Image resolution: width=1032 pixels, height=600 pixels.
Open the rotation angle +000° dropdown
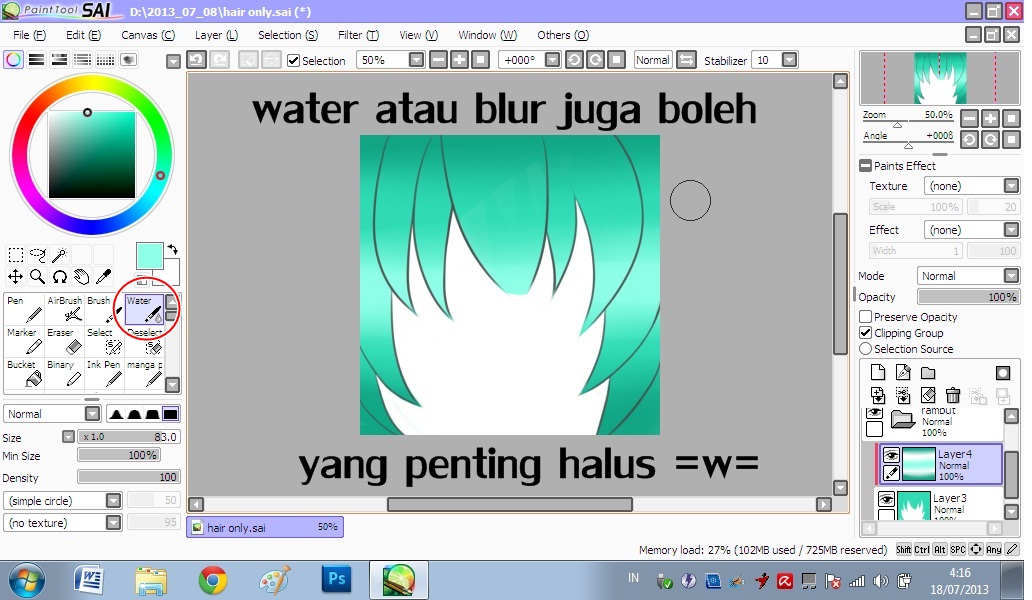(x=552, y=60)
